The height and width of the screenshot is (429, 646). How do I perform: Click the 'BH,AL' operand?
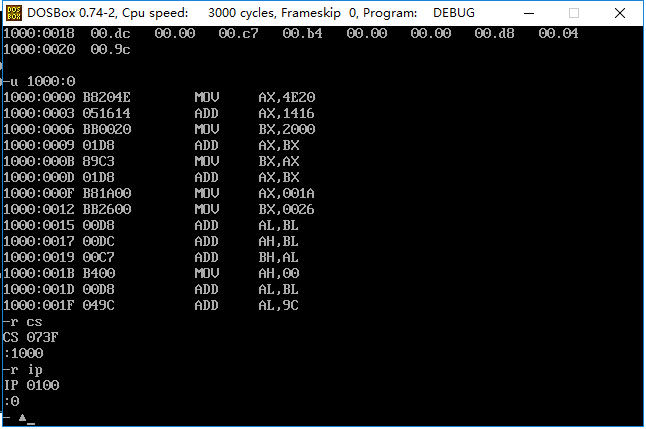(279, 258)
